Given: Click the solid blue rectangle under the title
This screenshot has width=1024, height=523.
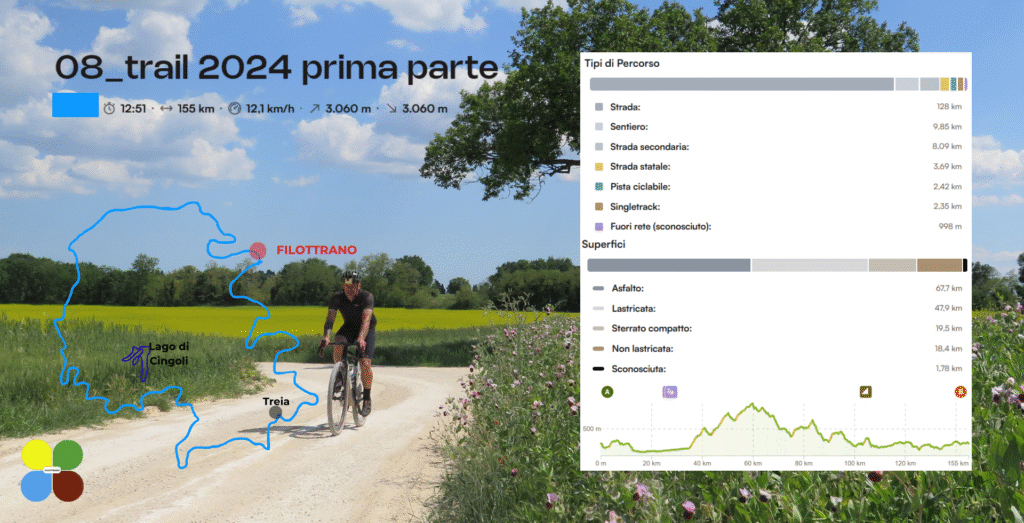Looking at the screenshot, I should (75, 104).
